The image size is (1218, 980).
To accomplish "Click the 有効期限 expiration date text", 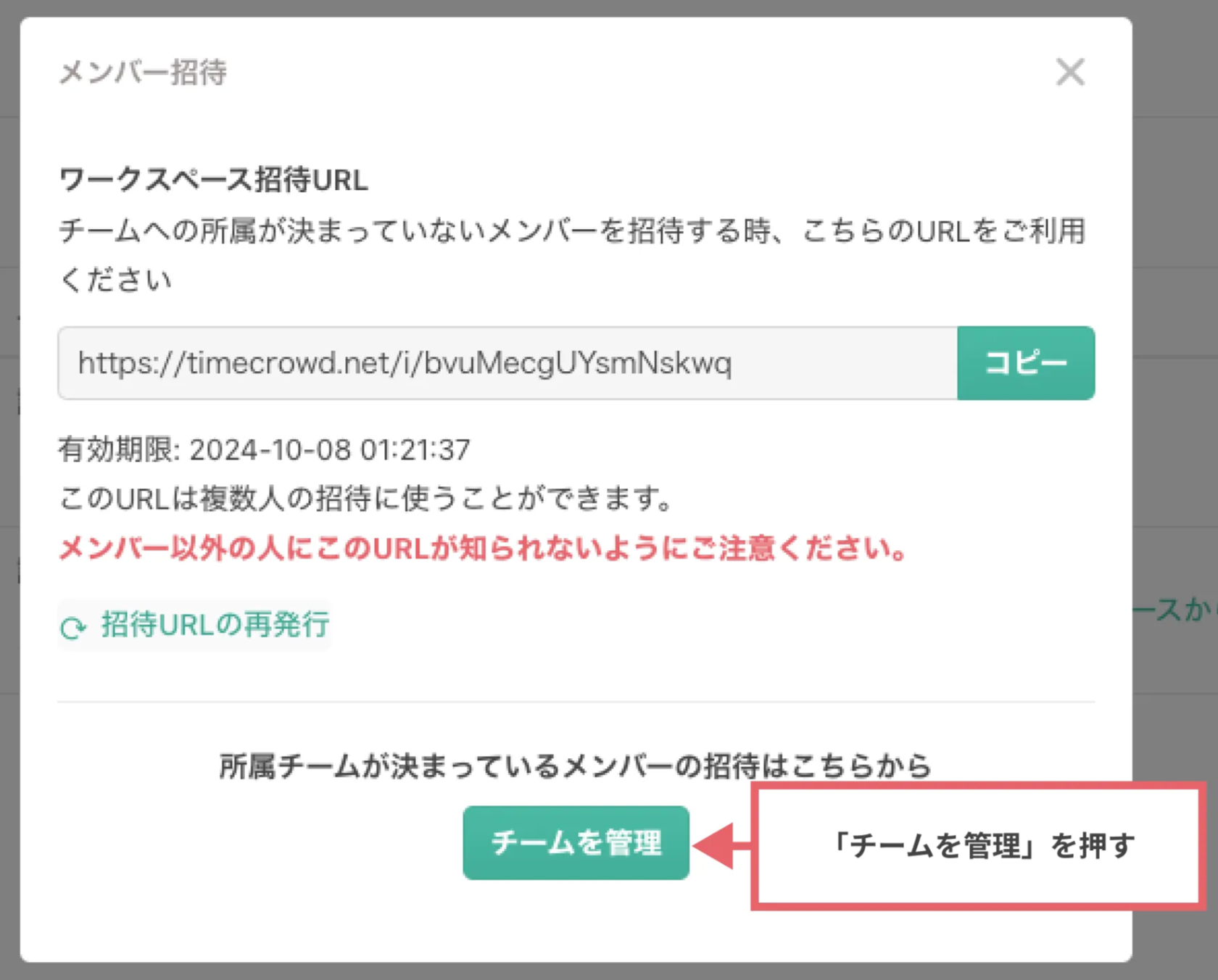I will pyautogui.click(x=265, y=450).
